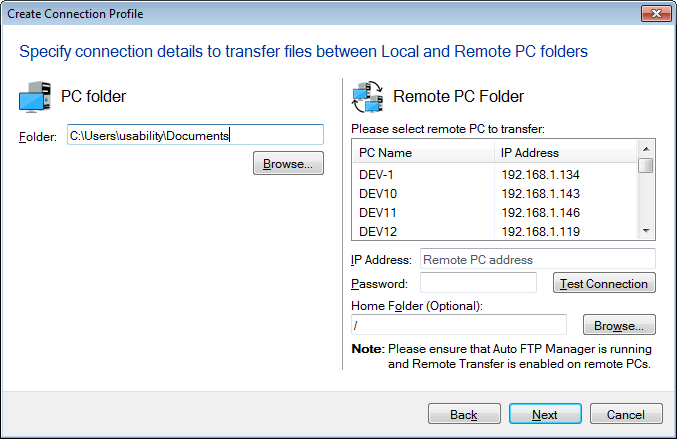Click the local Folder path input field

[x=195, y=135]
